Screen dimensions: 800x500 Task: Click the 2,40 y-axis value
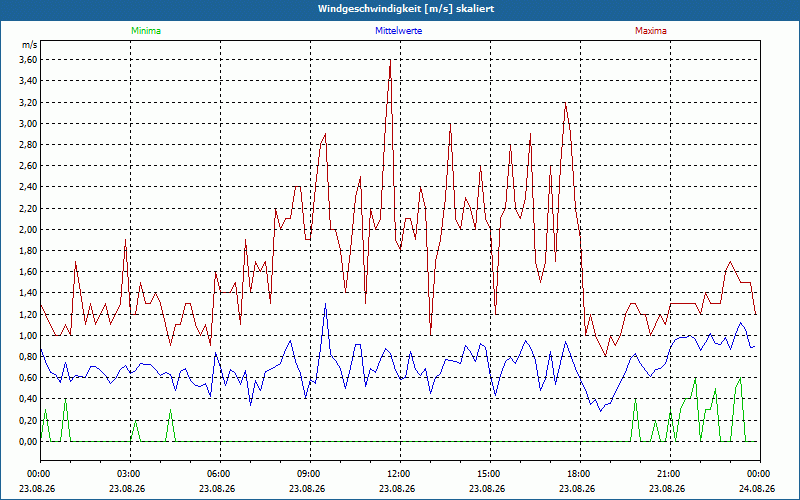(x=29, y=187)
